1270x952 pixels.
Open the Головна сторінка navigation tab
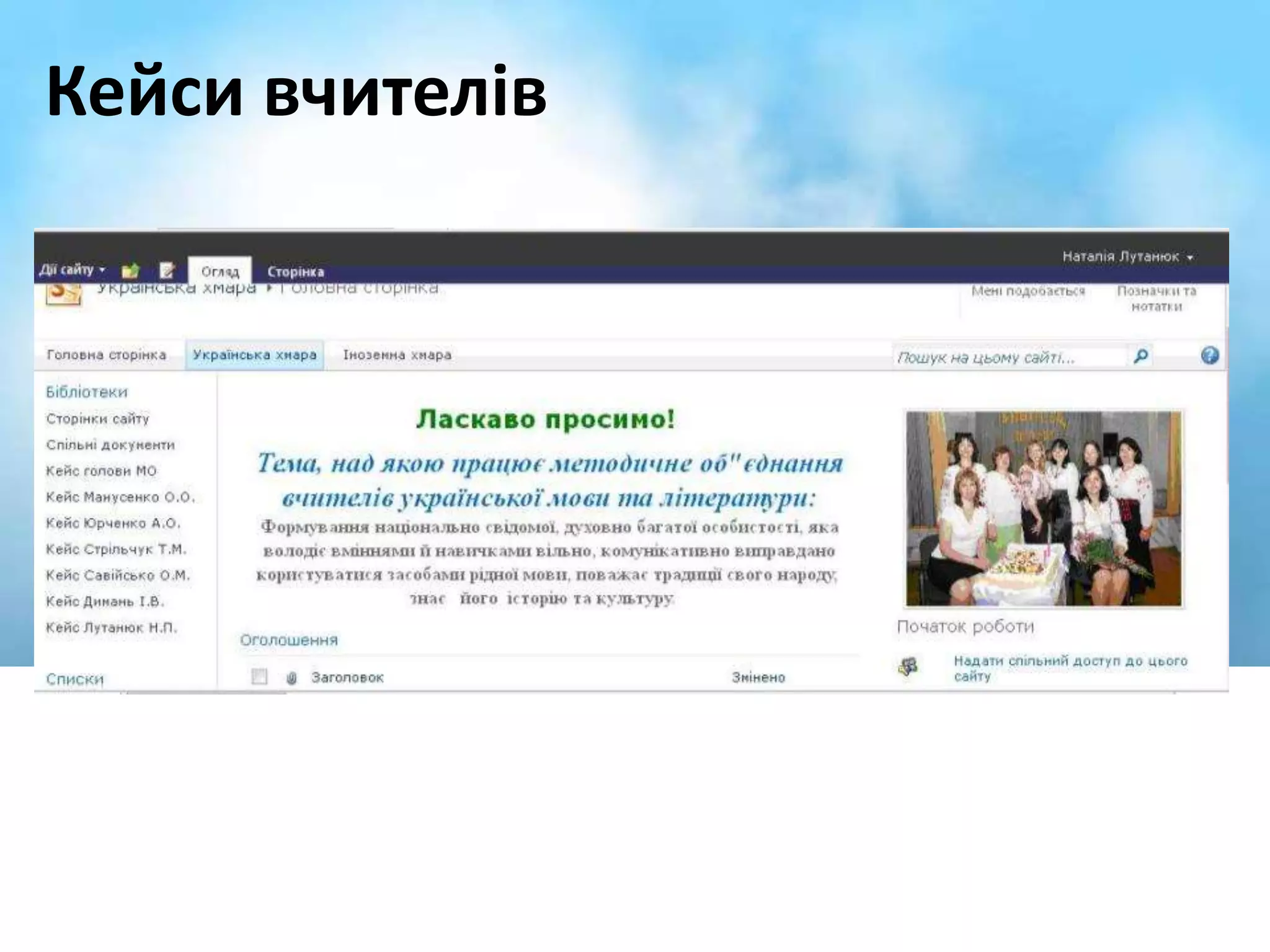[107, 355]
